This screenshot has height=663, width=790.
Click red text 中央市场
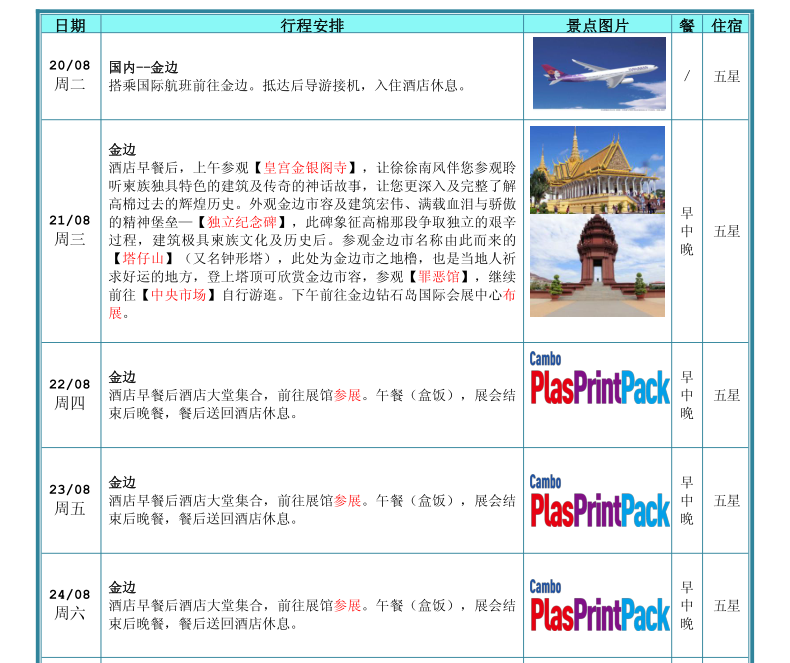click(179, 295)
